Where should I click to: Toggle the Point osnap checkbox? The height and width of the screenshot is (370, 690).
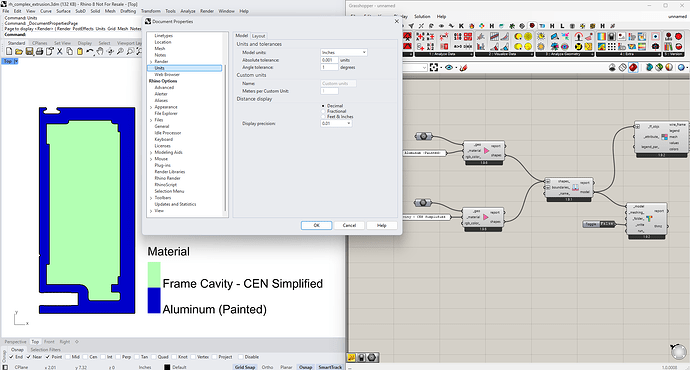coord(48,357)
